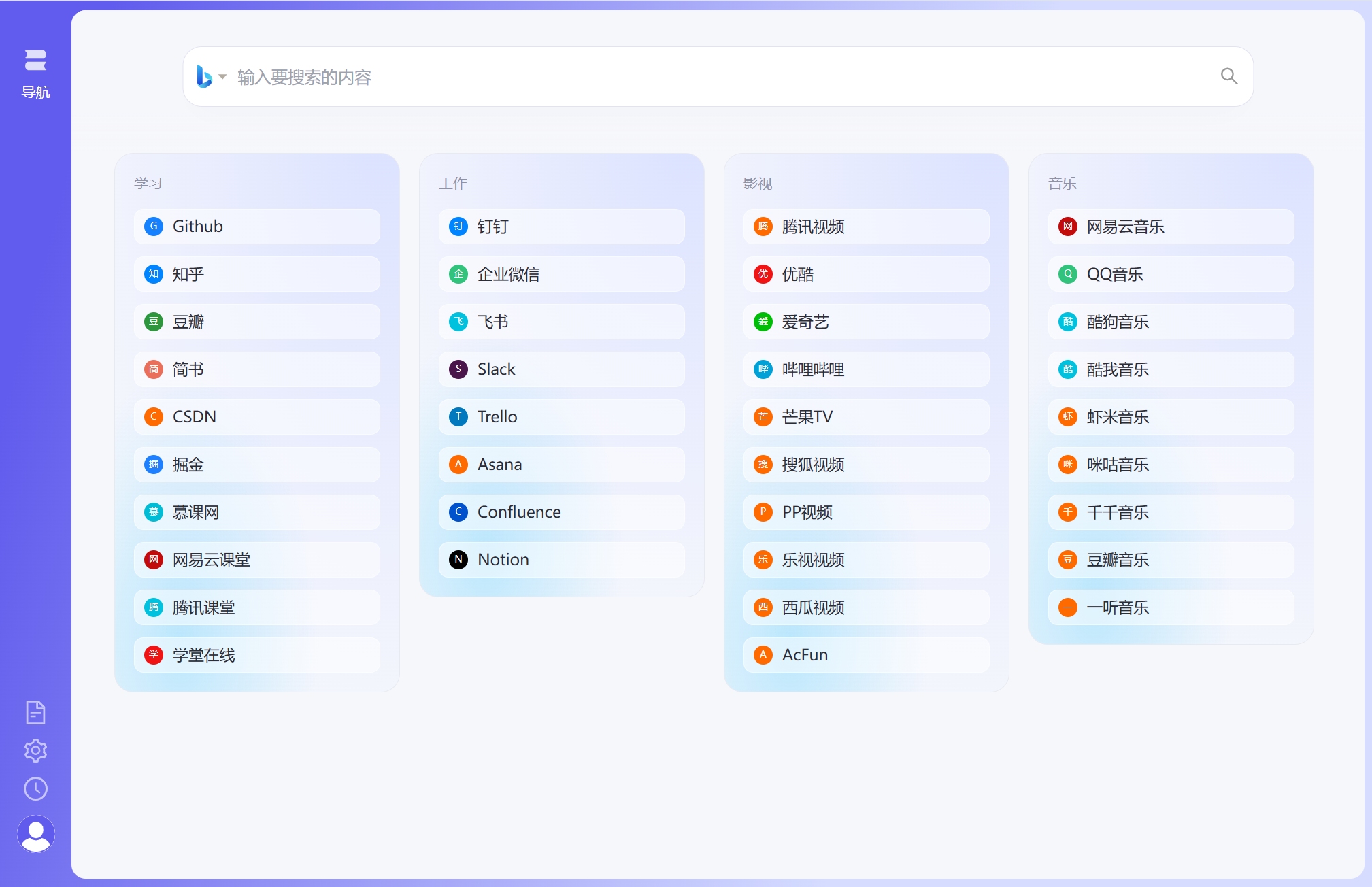Open the 腾讯课堂 link
The height and width of the screenshot is (887, 1372).
click(257, 607)
